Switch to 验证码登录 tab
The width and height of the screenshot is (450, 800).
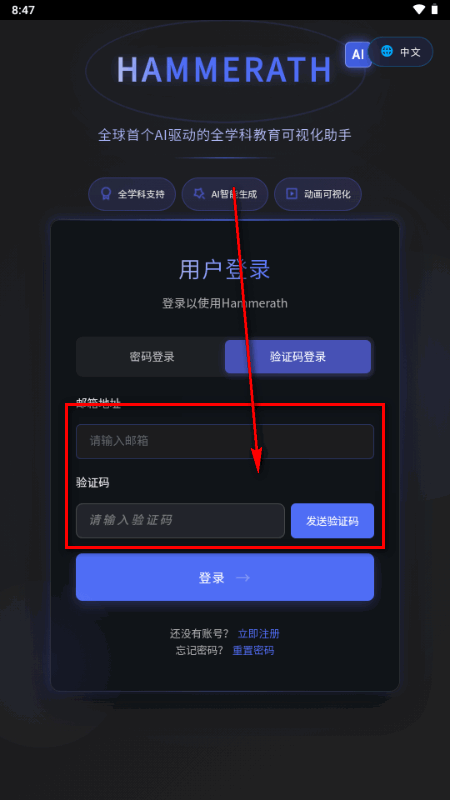click(x=298, y=357)
